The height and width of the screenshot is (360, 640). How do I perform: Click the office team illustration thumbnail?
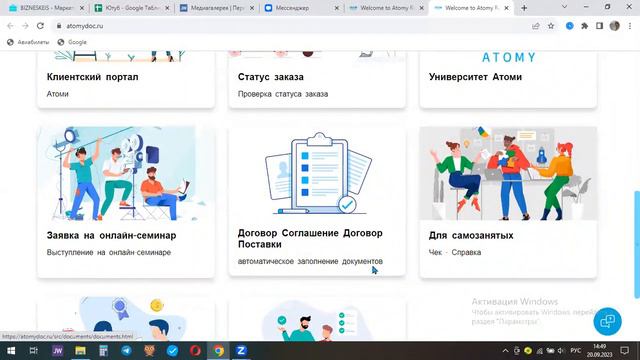pyautogui.click(x=508, y=173)
